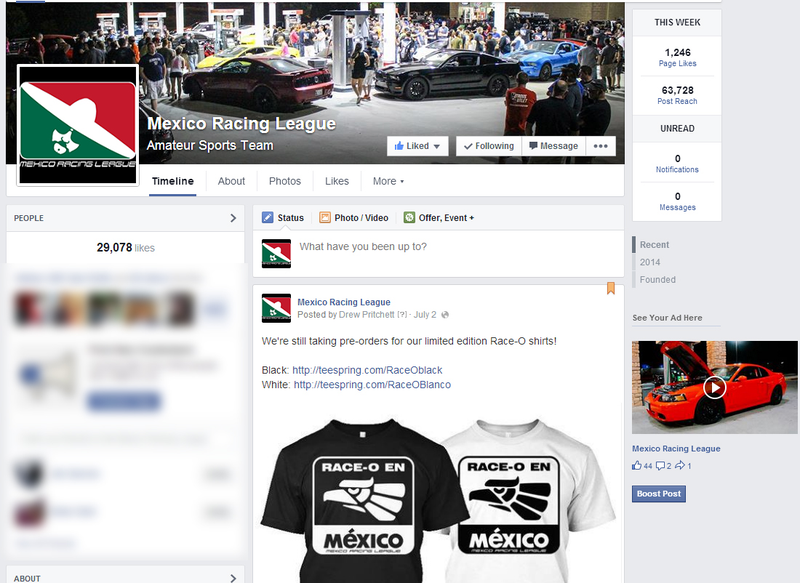
Task: Click Drew Pritchett's name in the post
Action: click(x=366, y=315)
